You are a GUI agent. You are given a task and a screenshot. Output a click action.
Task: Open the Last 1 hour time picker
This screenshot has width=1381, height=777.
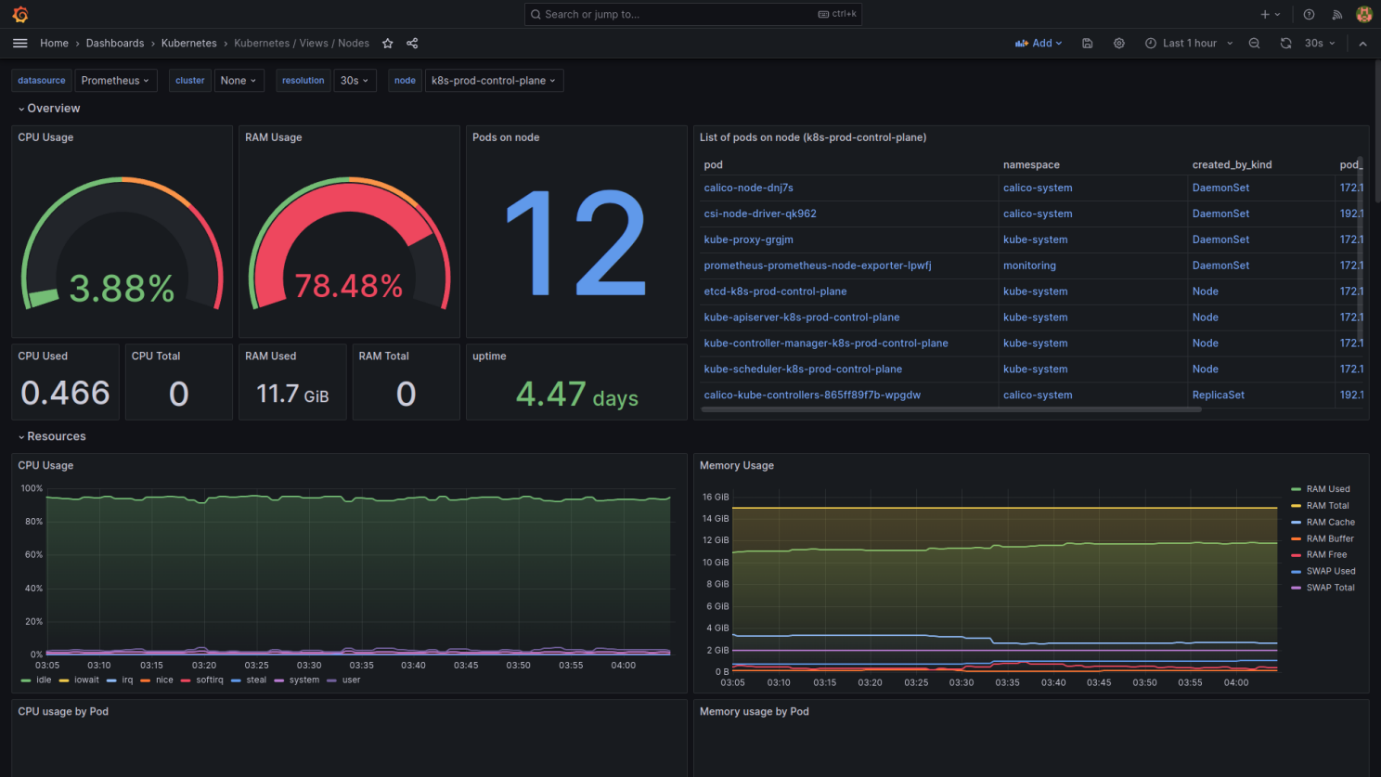click(1189, 43)
